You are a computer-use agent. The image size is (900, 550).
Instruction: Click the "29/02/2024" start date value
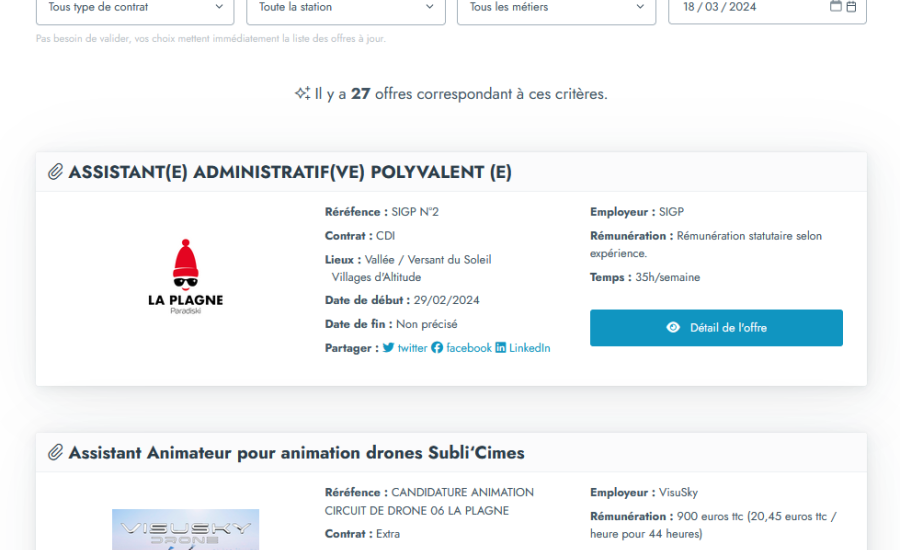coord(447,300)
